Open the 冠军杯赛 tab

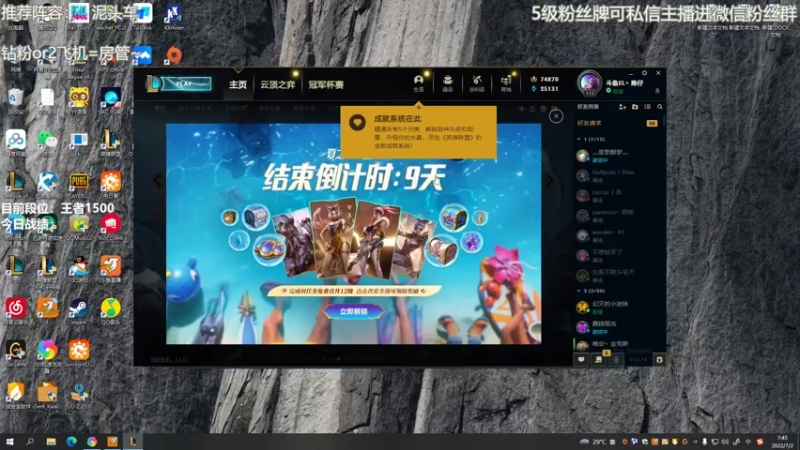326,85
